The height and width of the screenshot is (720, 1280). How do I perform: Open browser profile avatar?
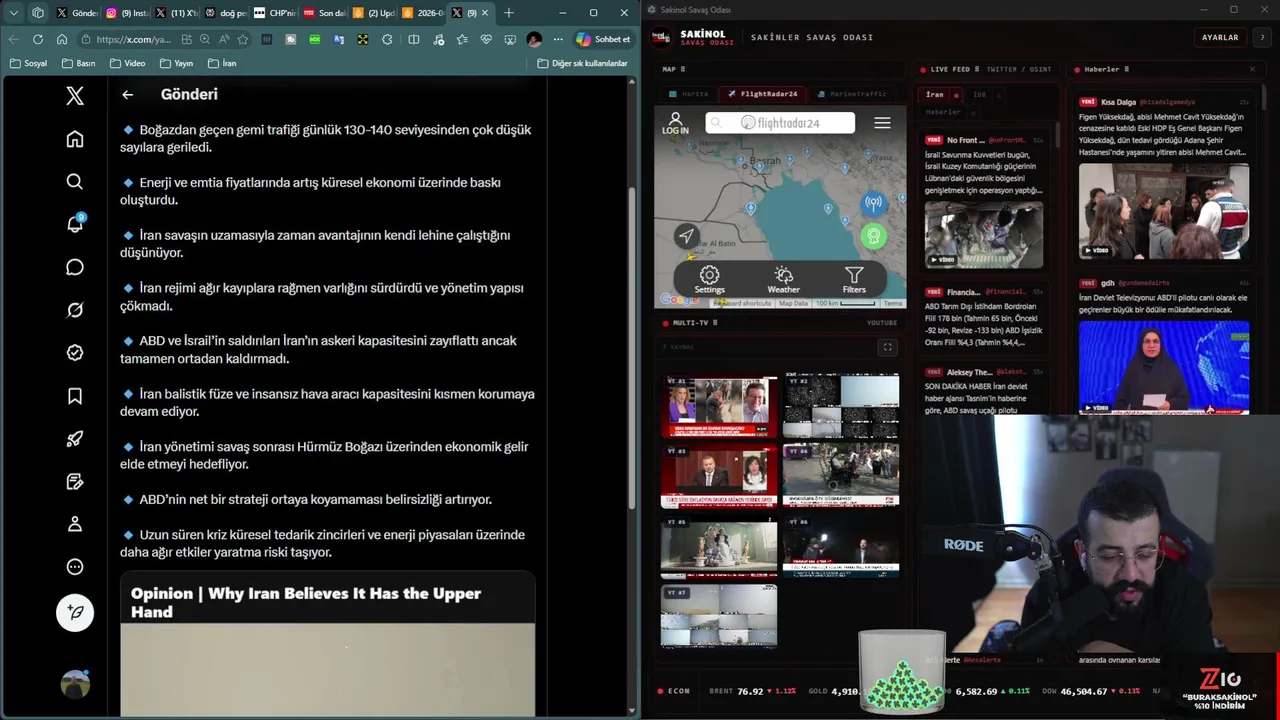(x=534, y=39)
